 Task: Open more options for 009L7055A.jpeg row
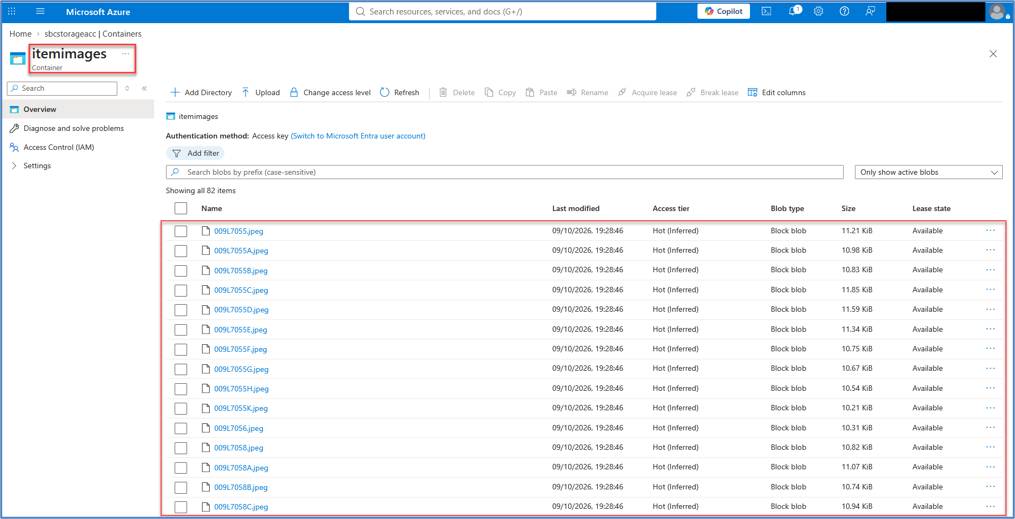[x=990, y=250]
